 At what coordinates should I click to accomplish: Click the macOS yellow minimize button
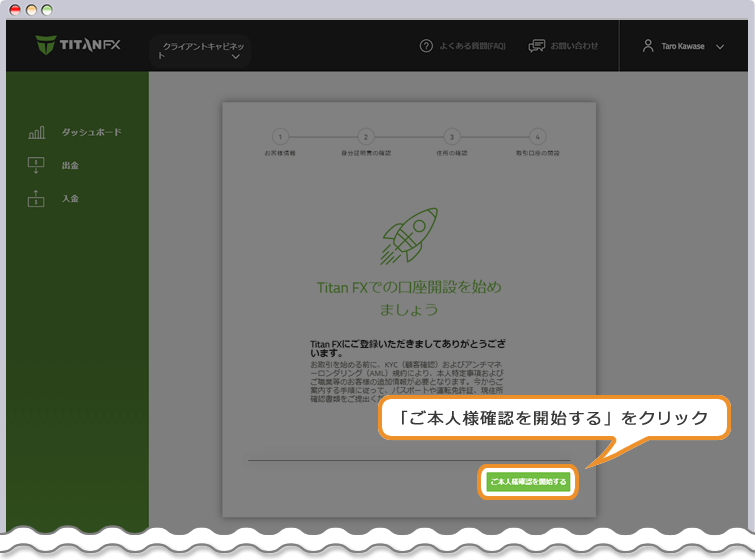pos(31,10)
